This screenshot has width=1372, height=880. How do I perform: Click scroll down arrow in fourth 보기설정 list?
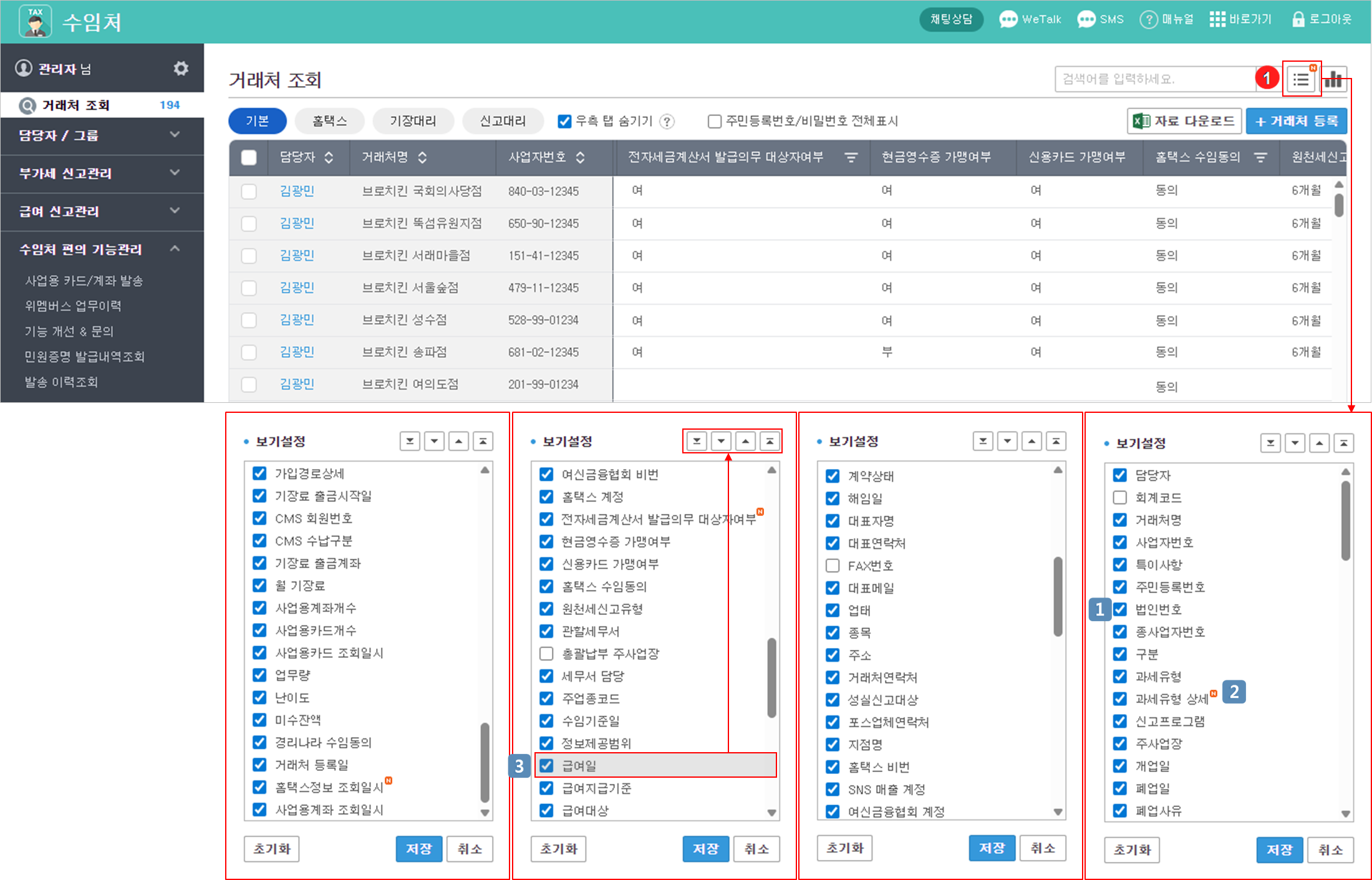tap(1345, 813)
